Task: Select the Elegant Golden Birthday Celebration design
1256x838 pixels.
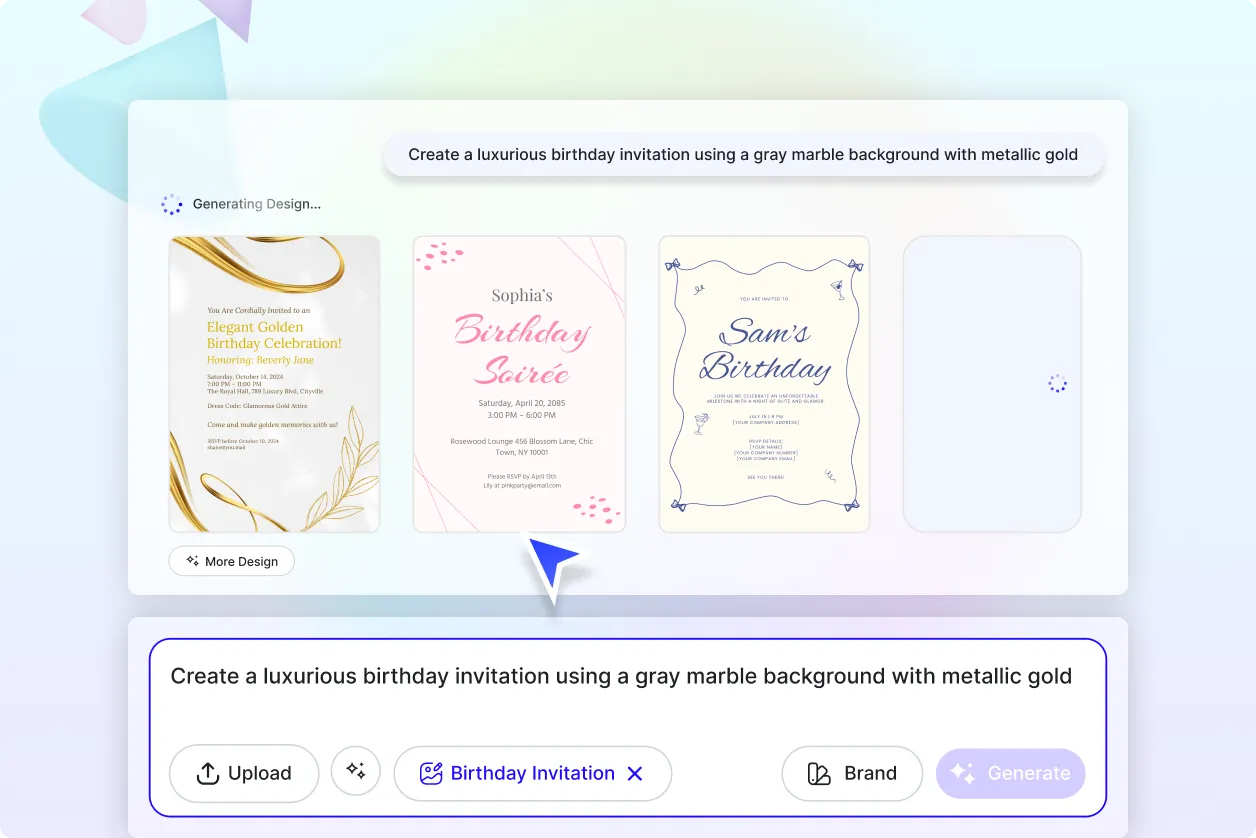Action: pos(274,383)
